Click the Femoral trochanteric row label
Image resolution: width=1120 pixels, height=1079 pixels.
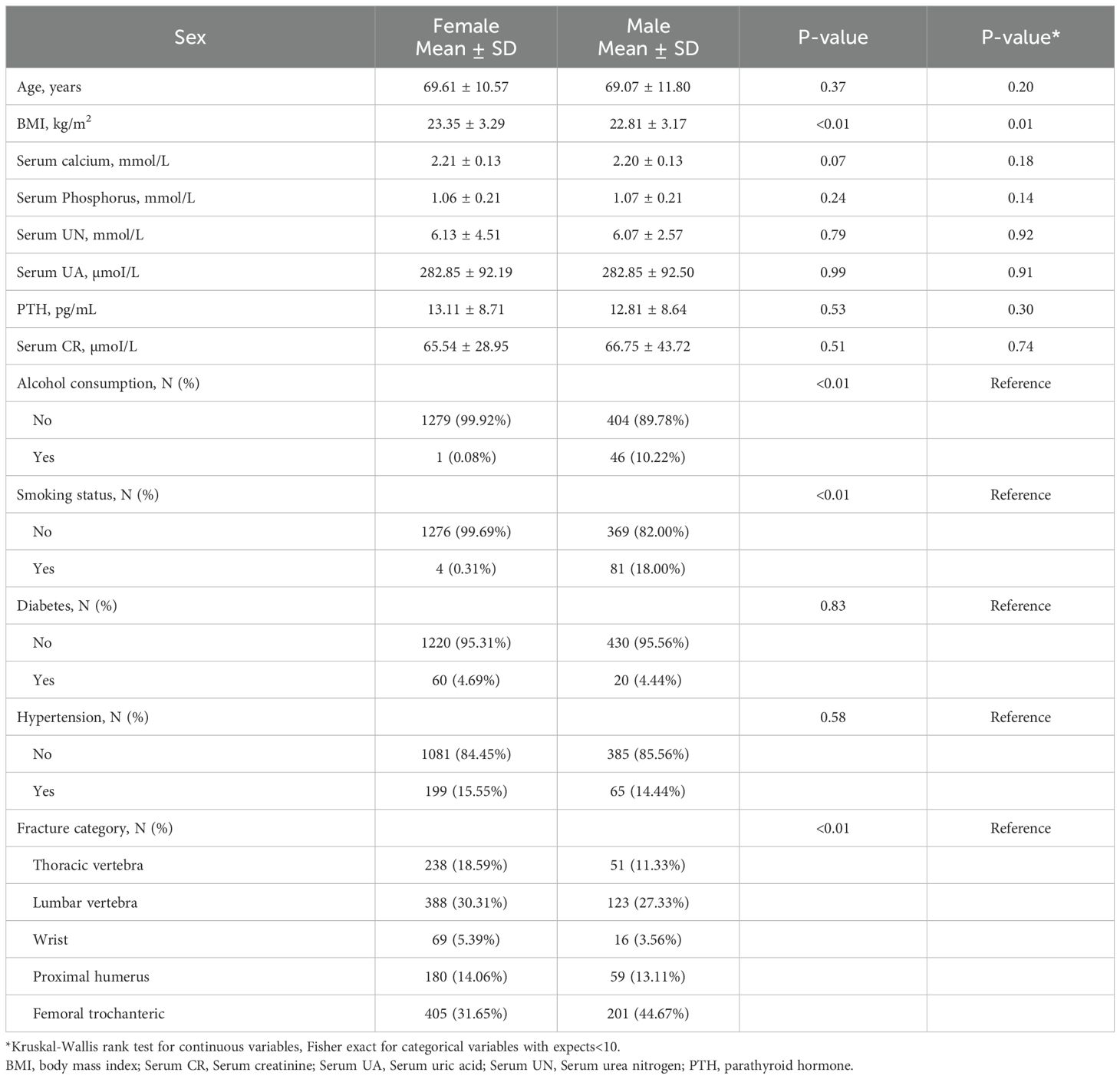tap(98, 1013)
